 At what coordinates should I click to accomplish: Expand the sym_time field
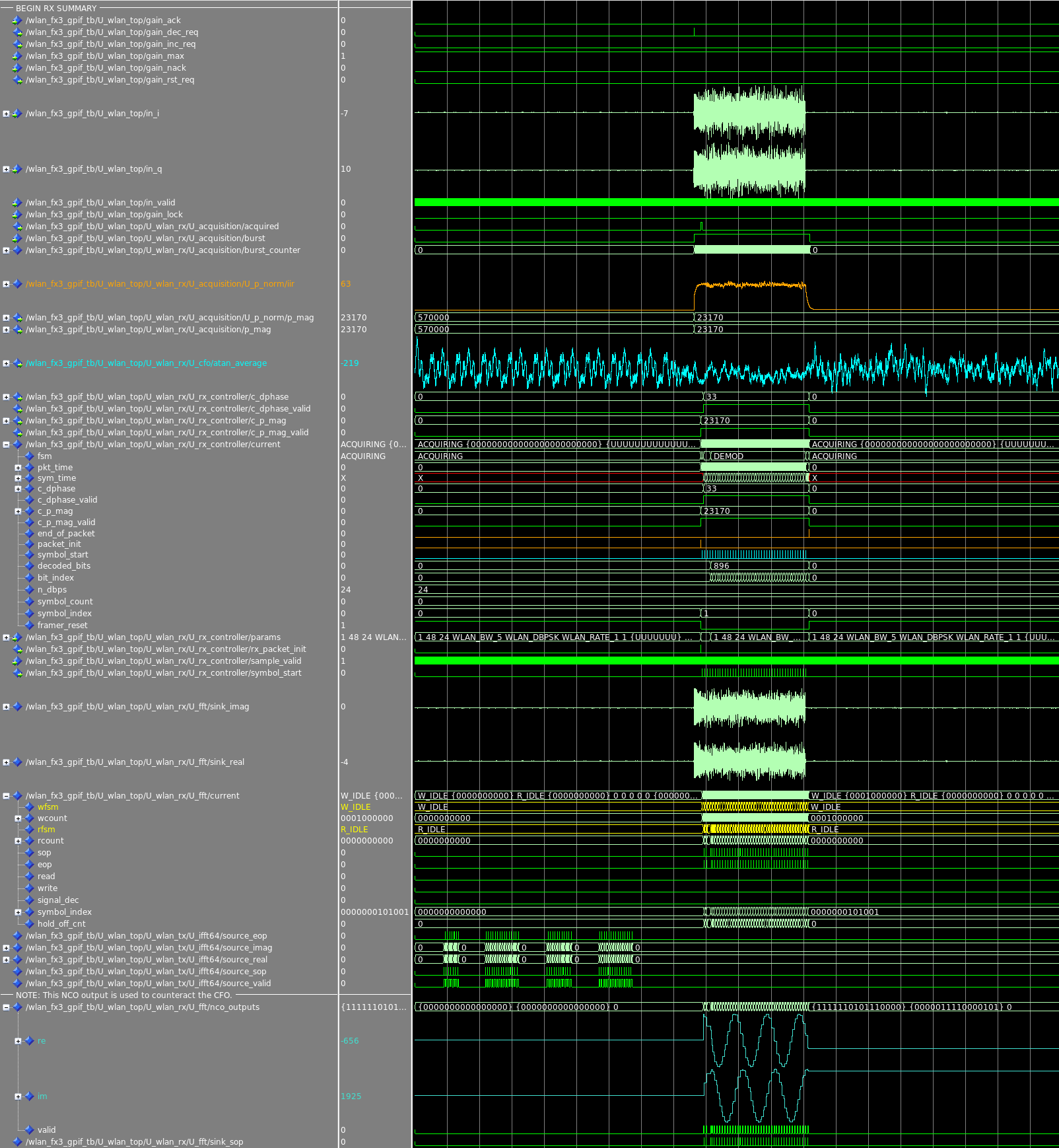pyautogui.click(x=18, y=478)
